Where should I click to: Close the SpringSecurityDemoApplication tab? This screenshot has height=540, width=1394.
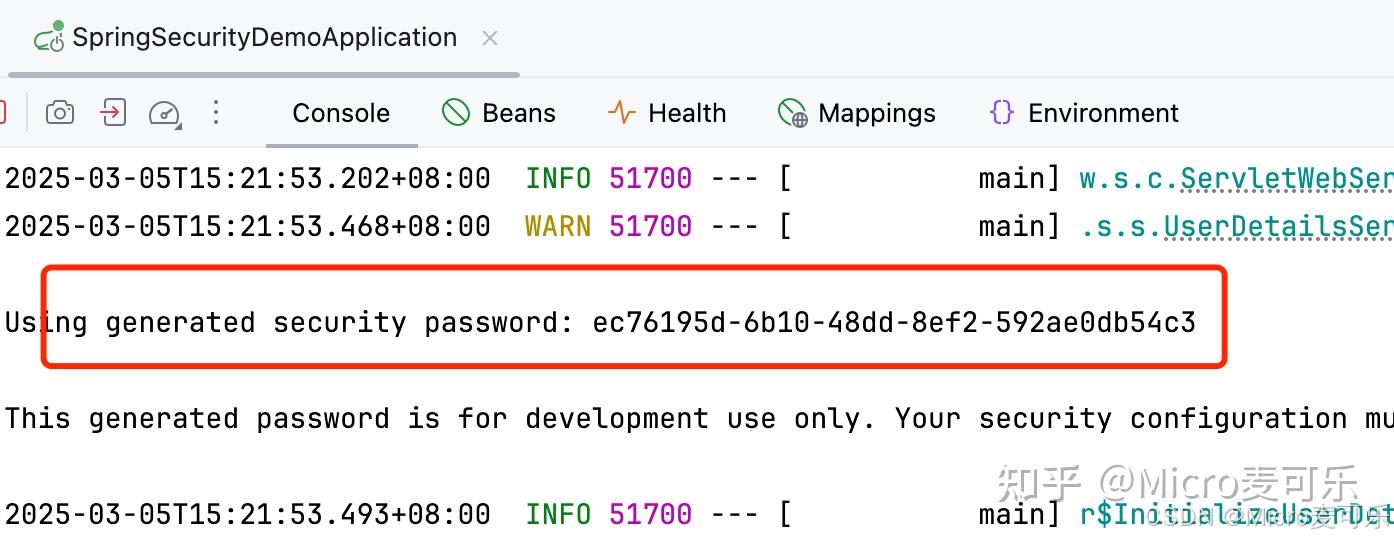(490, 38)
